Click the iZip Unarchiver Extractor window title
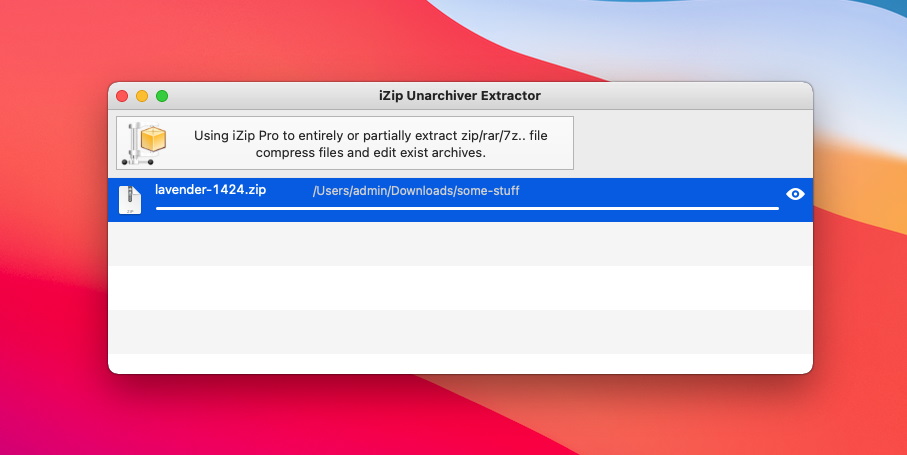Screen dimensions: 907x455 460,96
